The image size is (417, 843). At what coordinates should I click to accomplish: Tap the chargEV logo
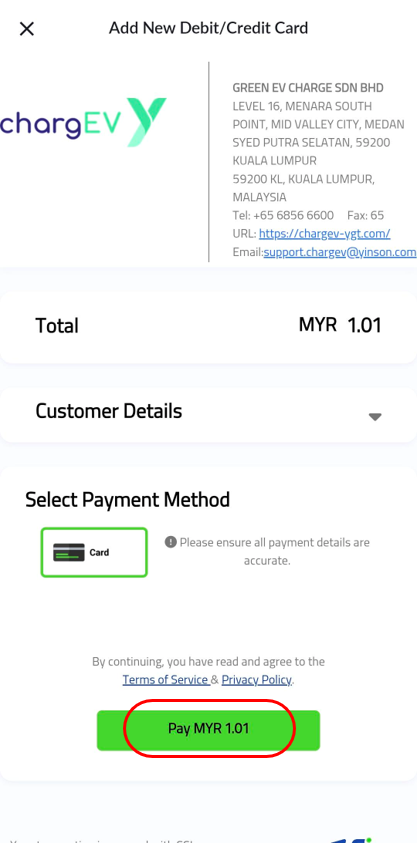pyautogui.click(x=83, y=122)
